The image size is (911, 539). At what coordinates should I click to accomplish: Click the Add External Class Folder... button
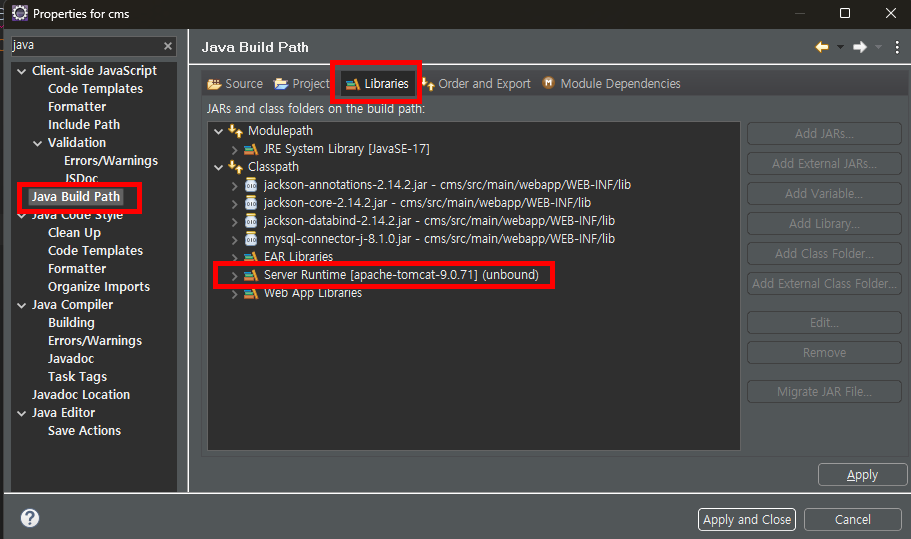point(824,283)
